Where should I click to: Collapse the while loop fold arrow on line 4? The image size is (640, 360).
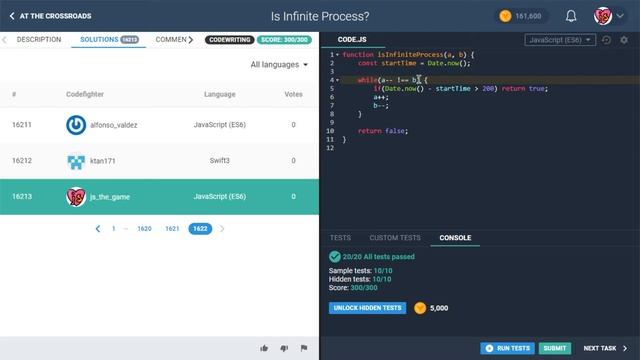pos(338,80)
